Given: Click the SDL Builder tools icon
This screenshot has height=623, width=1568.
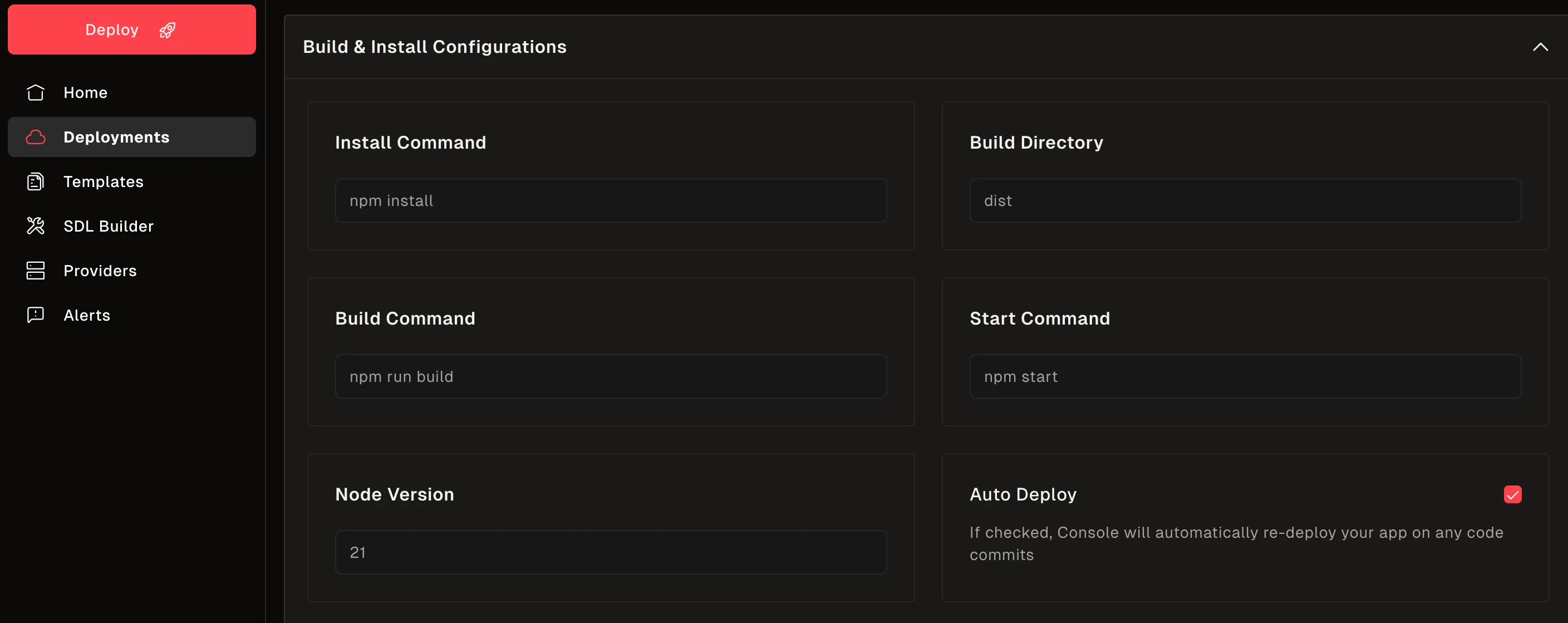Looking at the screenshot, I should (x=35, y=226).
